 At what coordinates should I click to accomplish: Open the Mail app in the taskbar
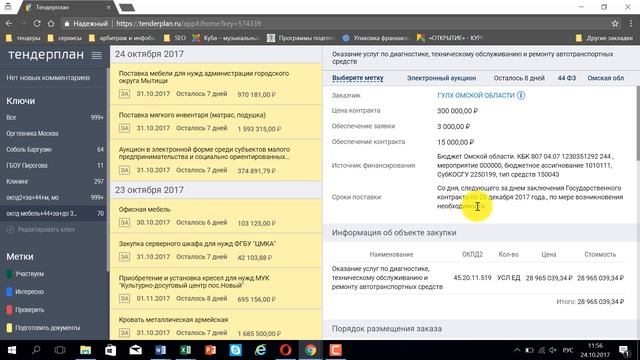point(136,350)
